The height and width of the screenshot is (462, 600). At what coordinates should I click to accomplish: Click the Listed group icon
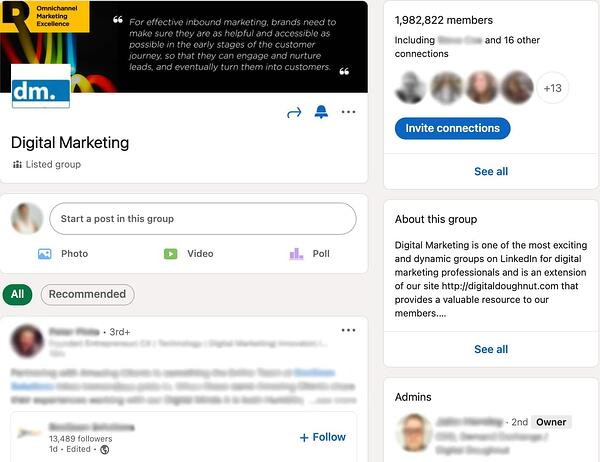click(x=17, y=164)
